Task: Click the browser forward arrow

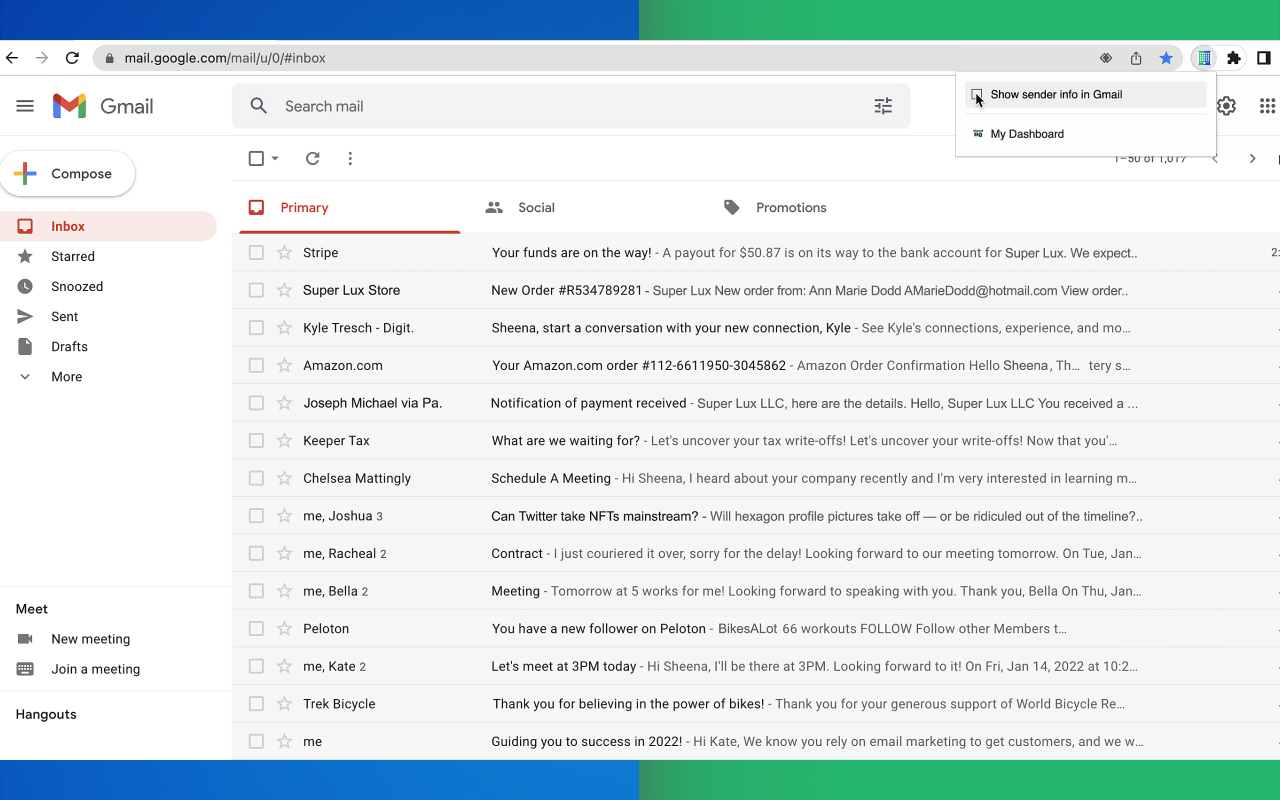Action: 42,58
